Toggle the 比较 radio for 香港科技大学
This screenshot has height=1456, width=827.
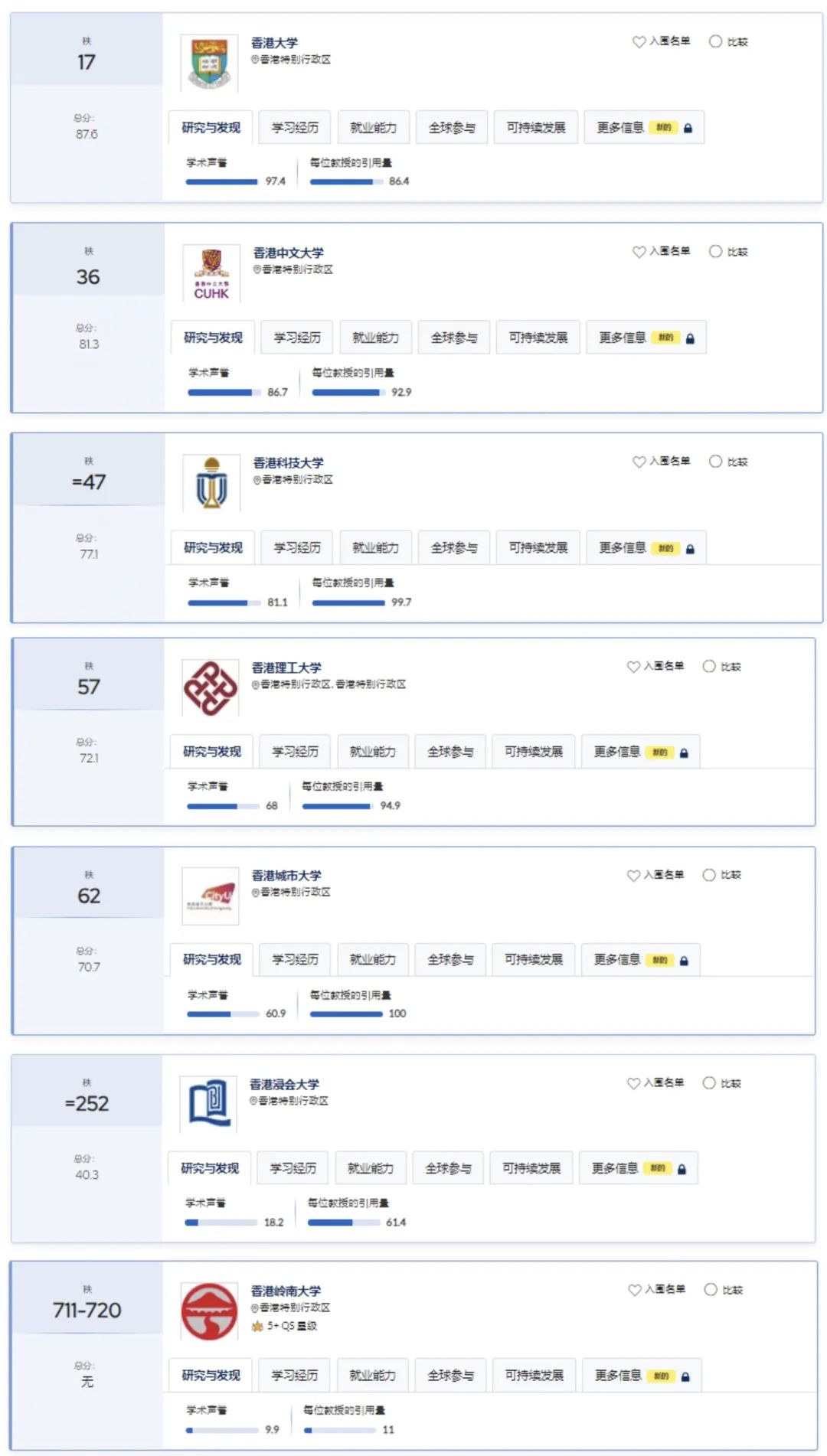click(x=715, y=461)
